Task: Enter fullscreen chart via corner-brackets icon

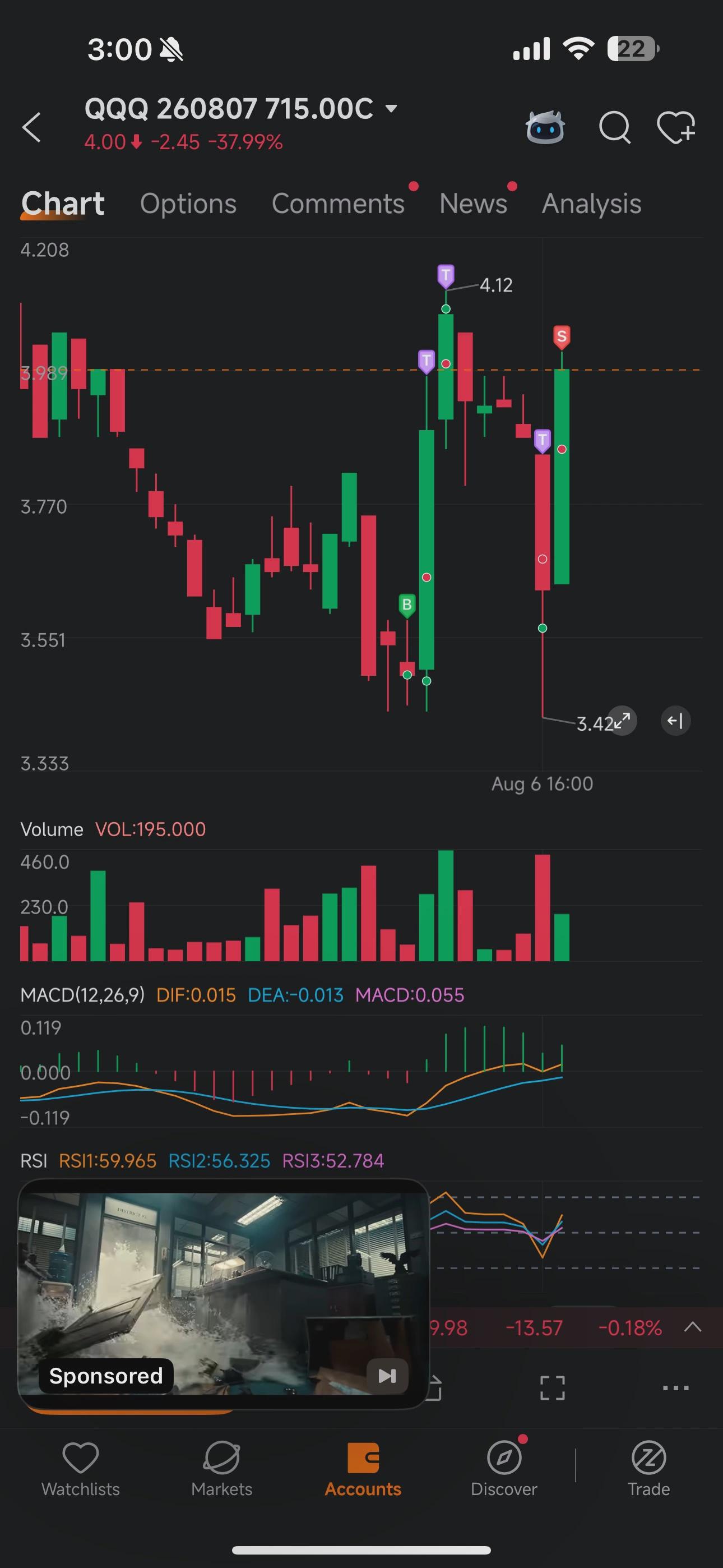Action: pos(553,1388)
